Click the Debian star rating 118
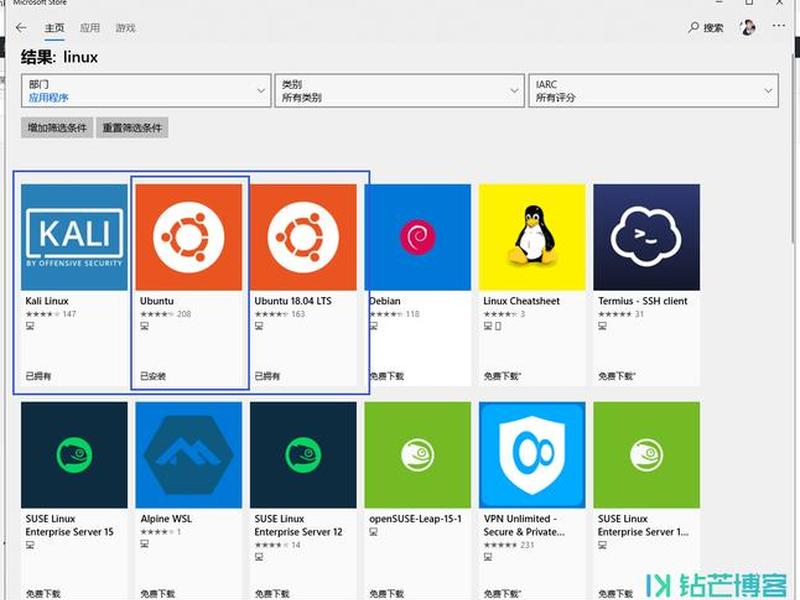Viewport: 800px width, 600px height. 394,314
